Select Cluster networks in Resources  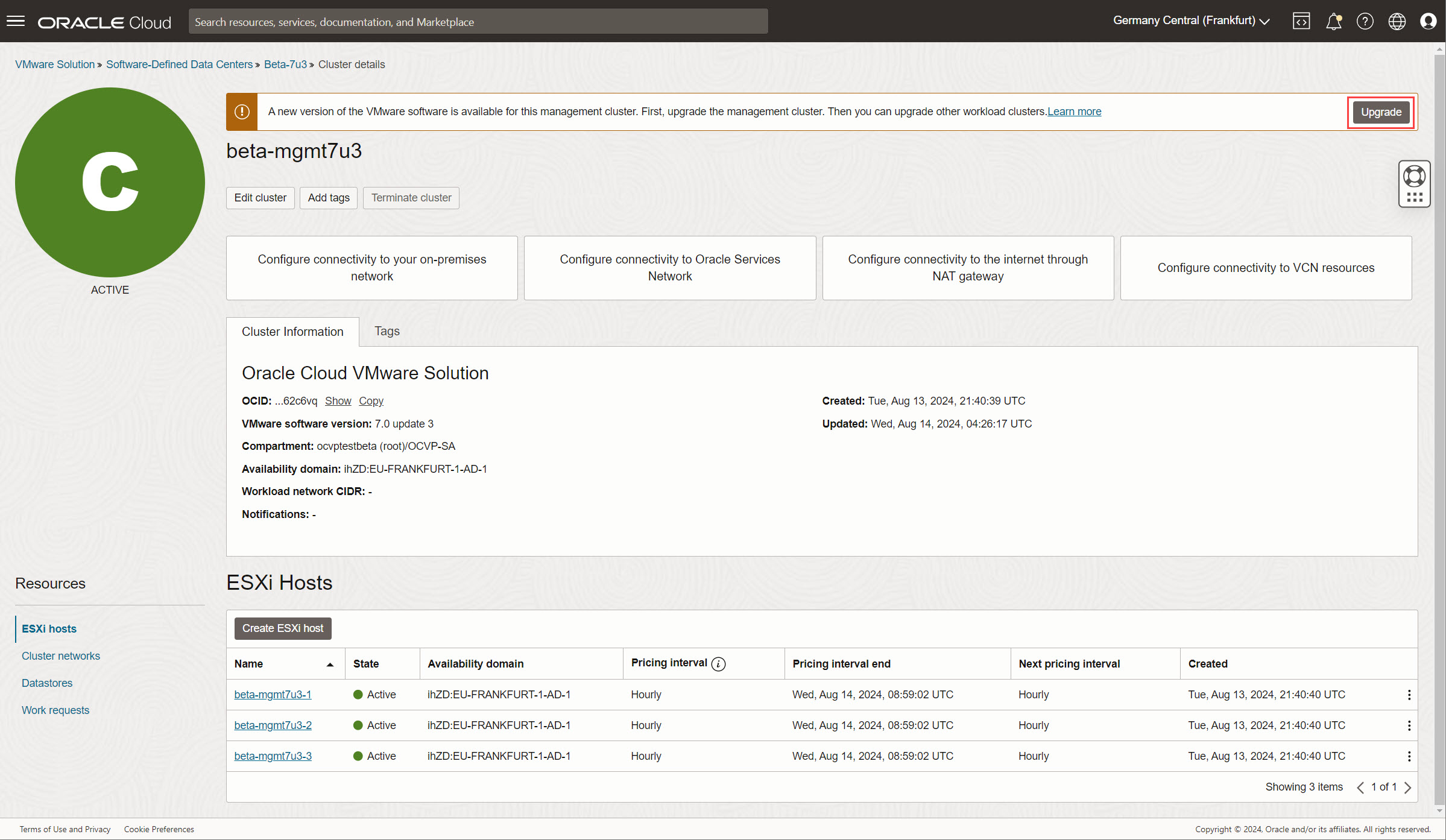pyautogui.click(x=61, y=656)
